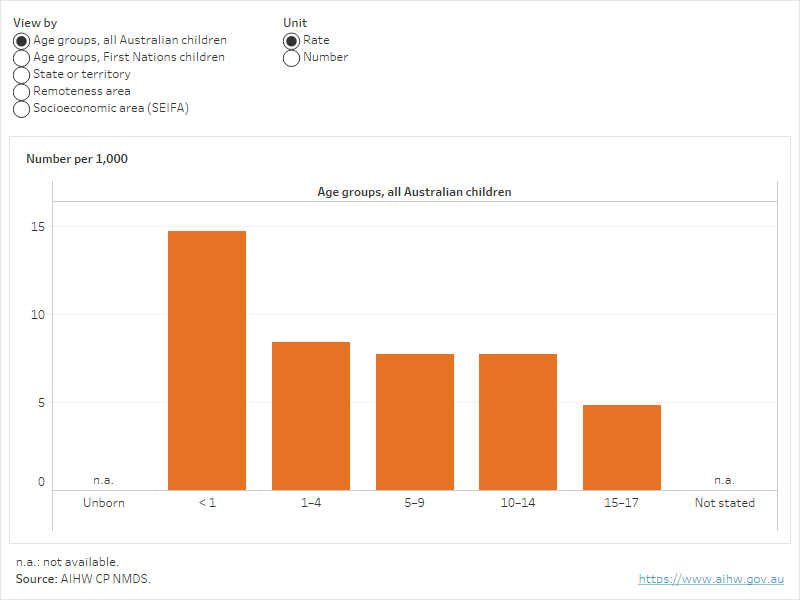Click the "5–9" bar in the chart
Screen dimensions: 800x600
tap(414, 418)
